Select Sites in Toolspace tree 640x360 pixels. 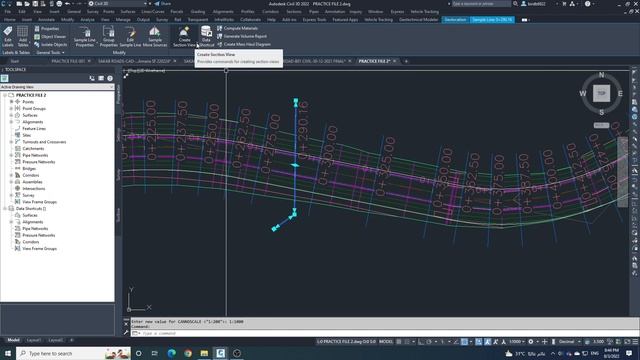tap(27, 135)
